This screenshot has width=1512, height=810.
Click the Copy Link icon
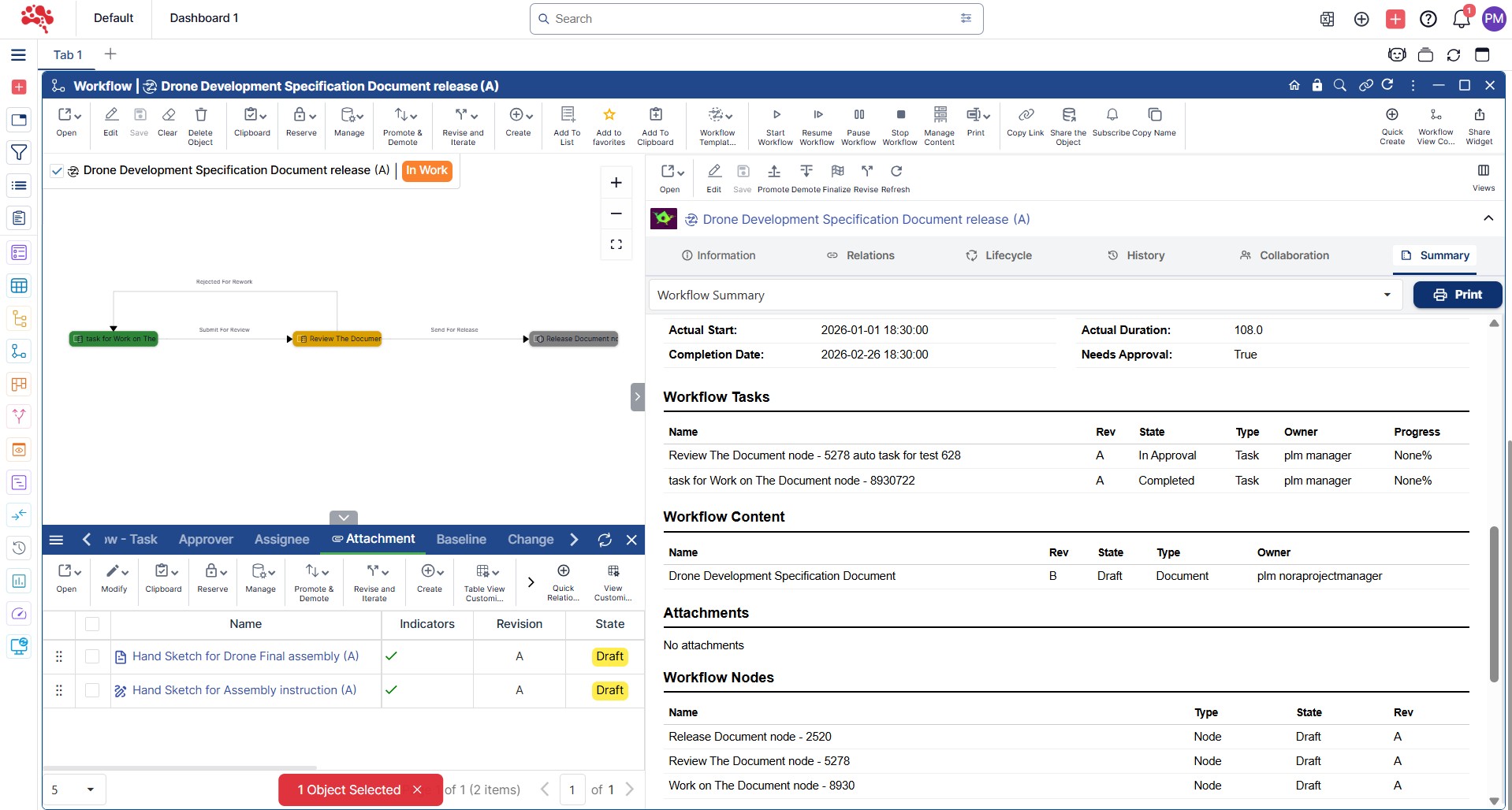click(1025, 116)
